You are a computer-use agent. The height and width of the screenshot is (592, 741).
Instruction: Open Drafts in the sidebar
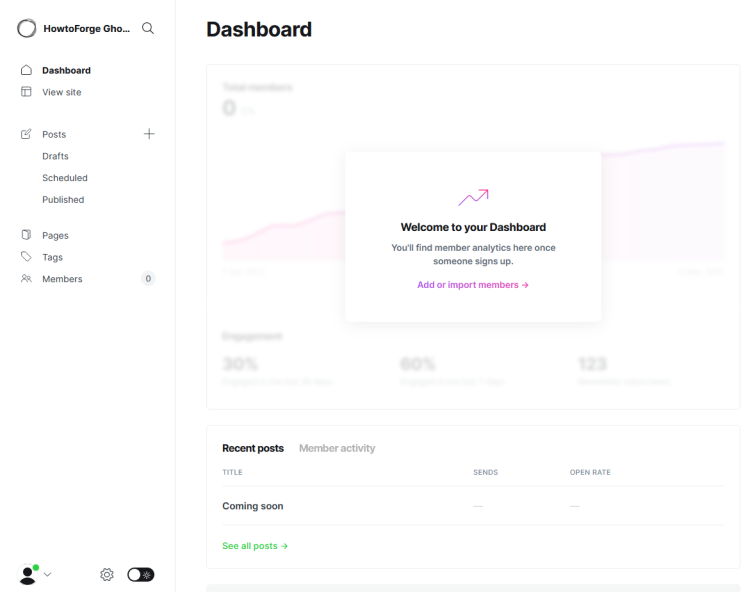(55, 156)
